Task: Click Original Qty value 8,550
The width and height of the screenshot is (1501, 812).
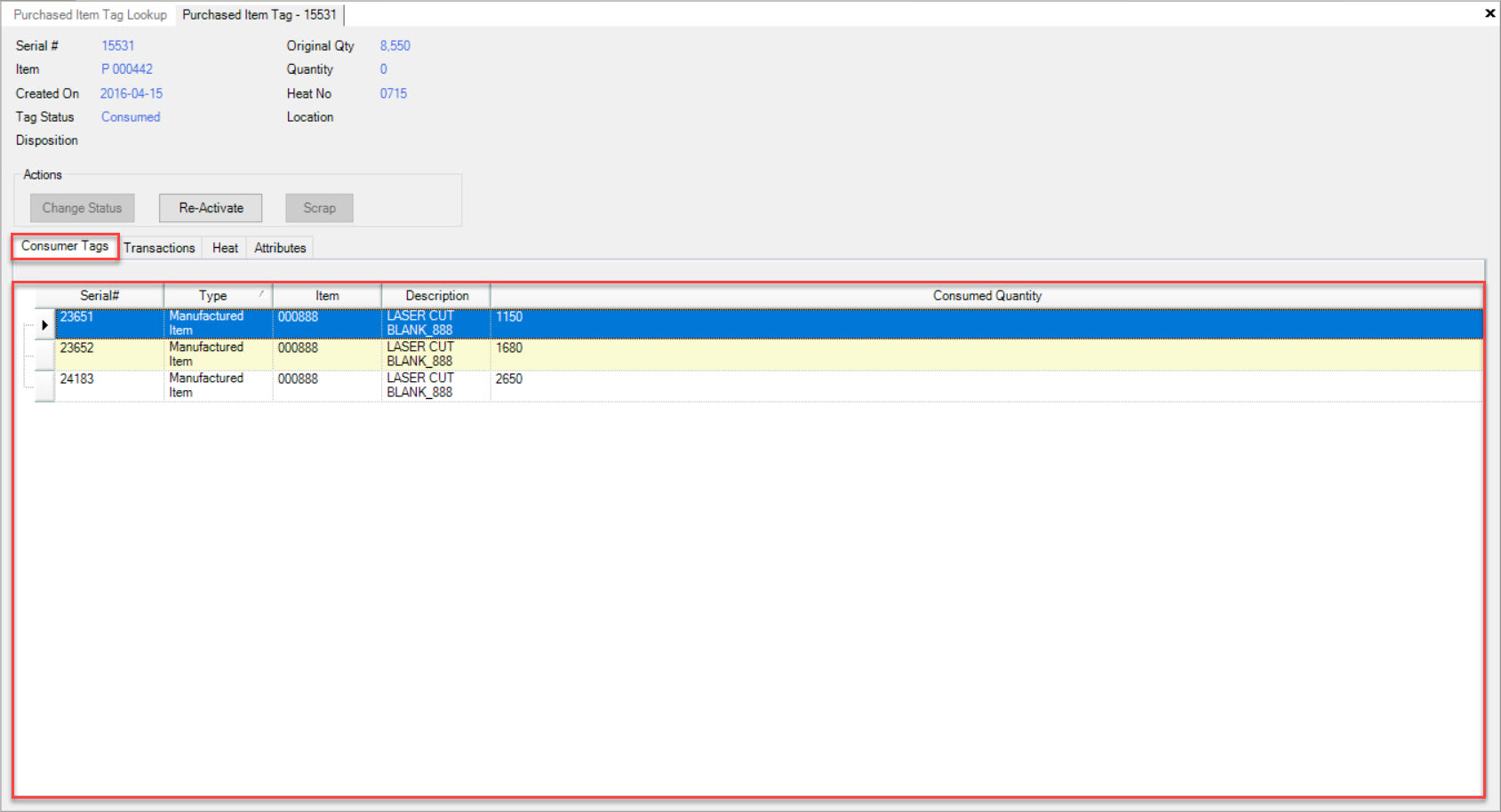Action: (395, 46)
